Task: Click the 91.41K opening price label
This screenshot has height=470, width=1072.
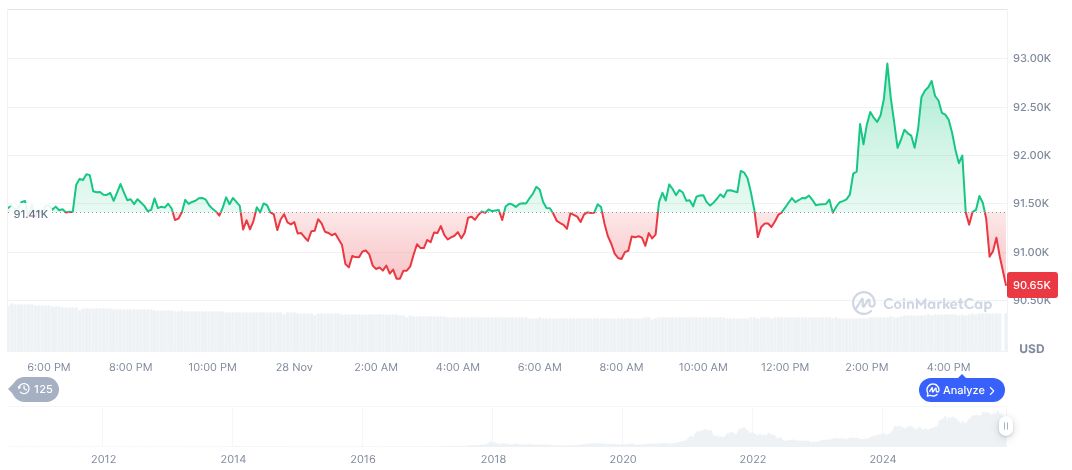Action: coord(31,214)
